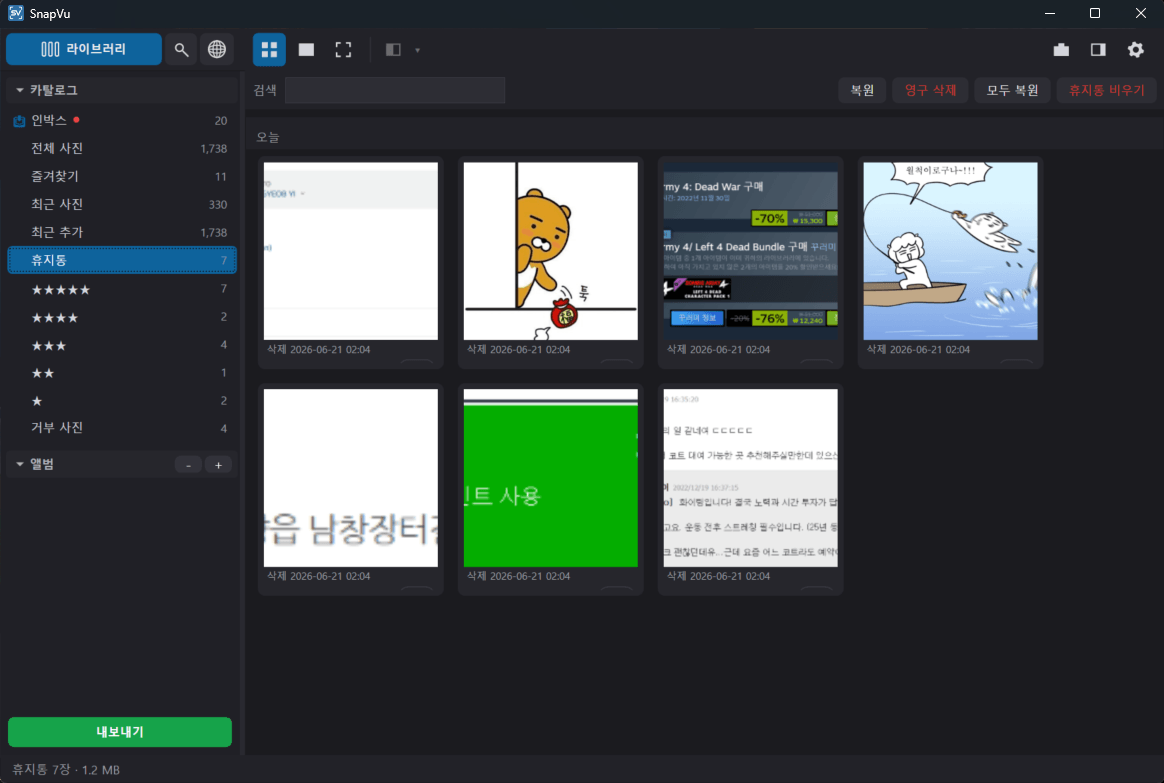The image size is (1164, 783).
Task: Open the split view dropdown arrow
Action: [417, 50]
